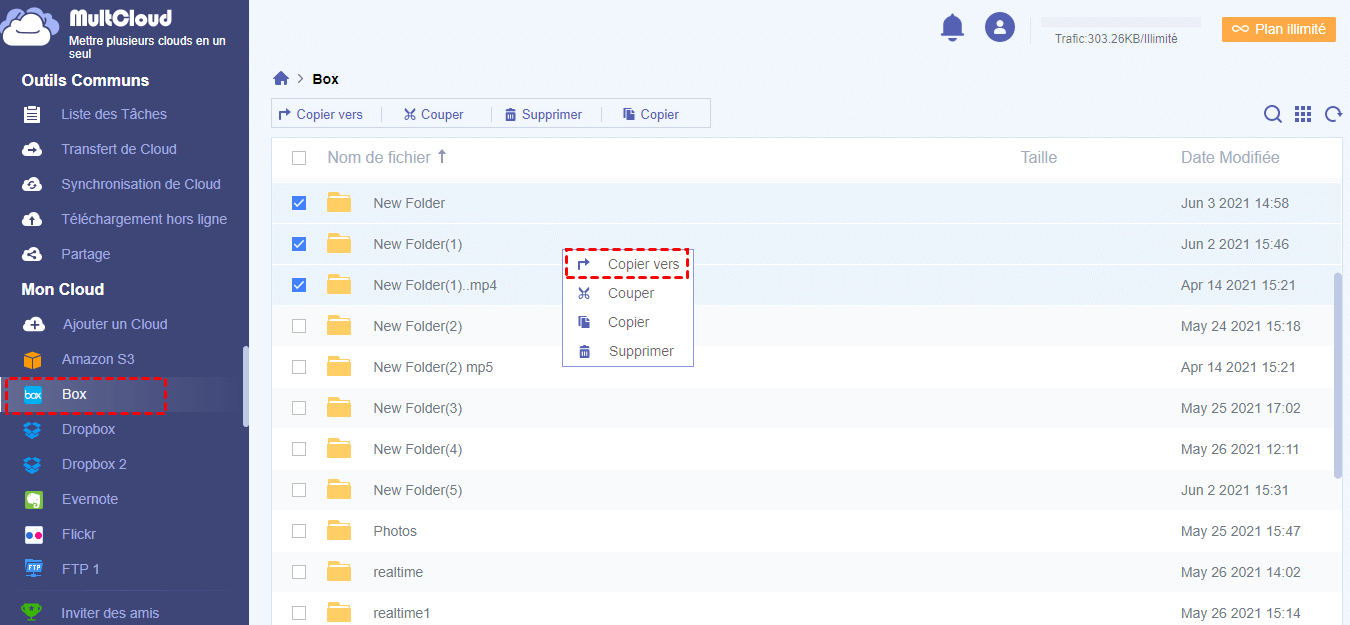The height and width of the screenshot is (625, 1350).
Task: Sort by Nom de fichier arrow
Action: 442,157
